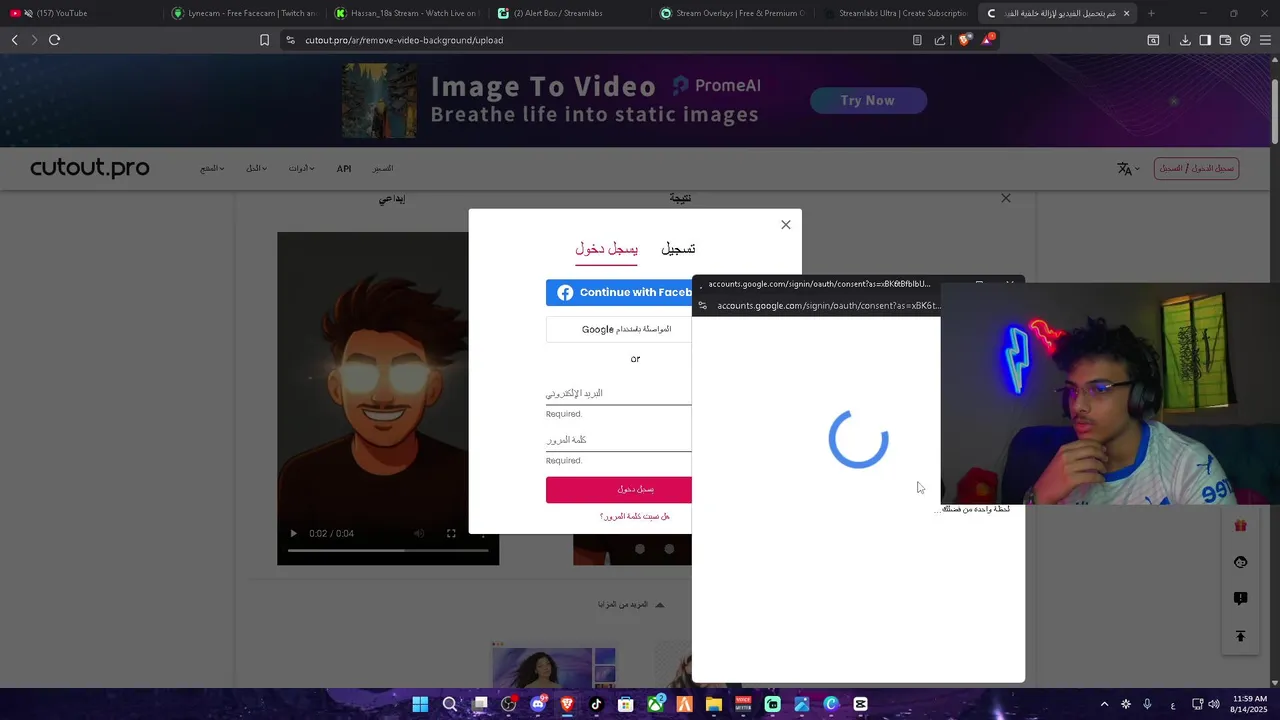Click the share icon in address bar
The width and height of the screenshot is (1280, 720).
[x=940, y=40]
